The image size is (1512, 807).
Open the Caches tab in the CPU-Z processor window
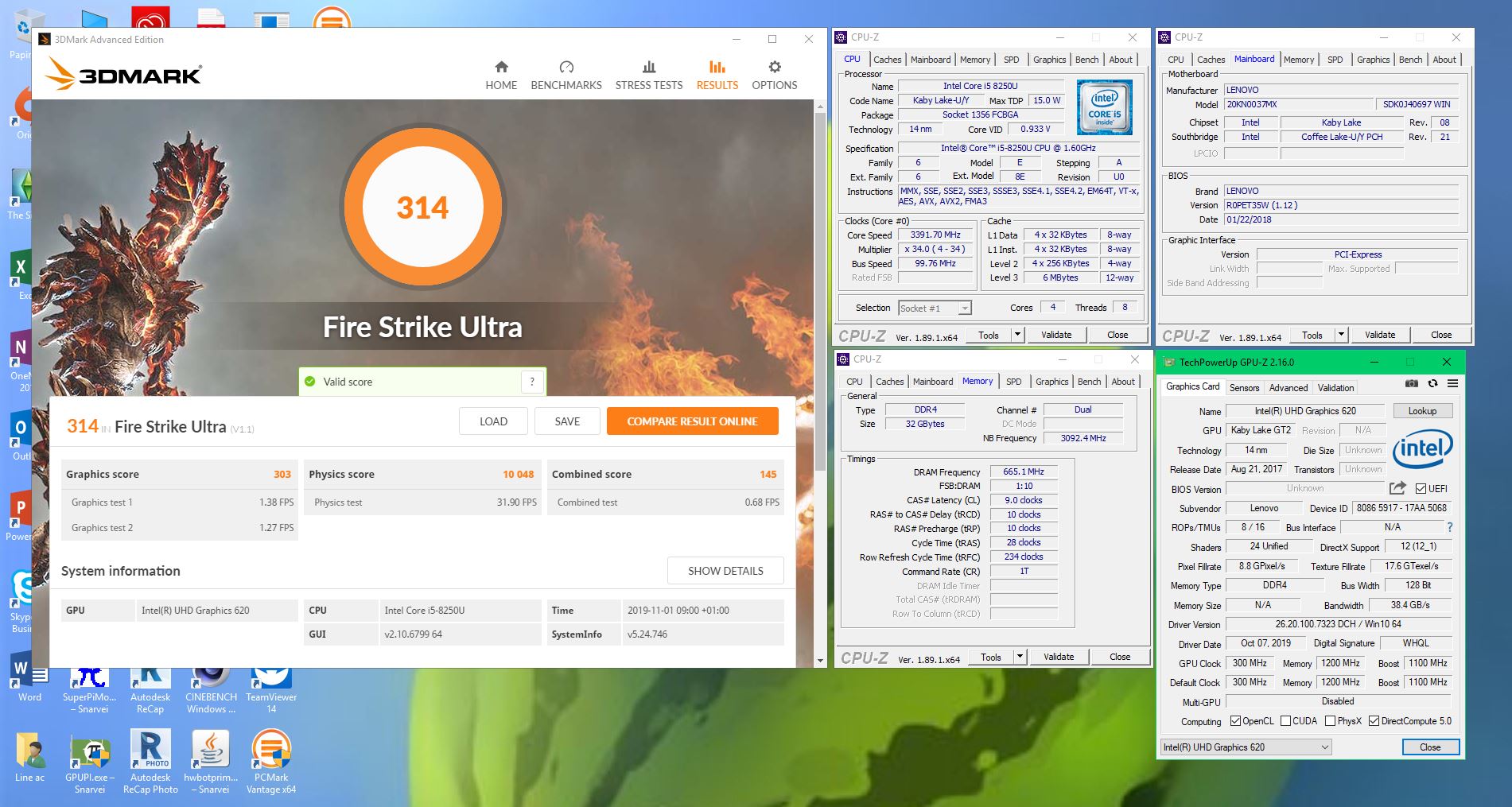point(888,60)
